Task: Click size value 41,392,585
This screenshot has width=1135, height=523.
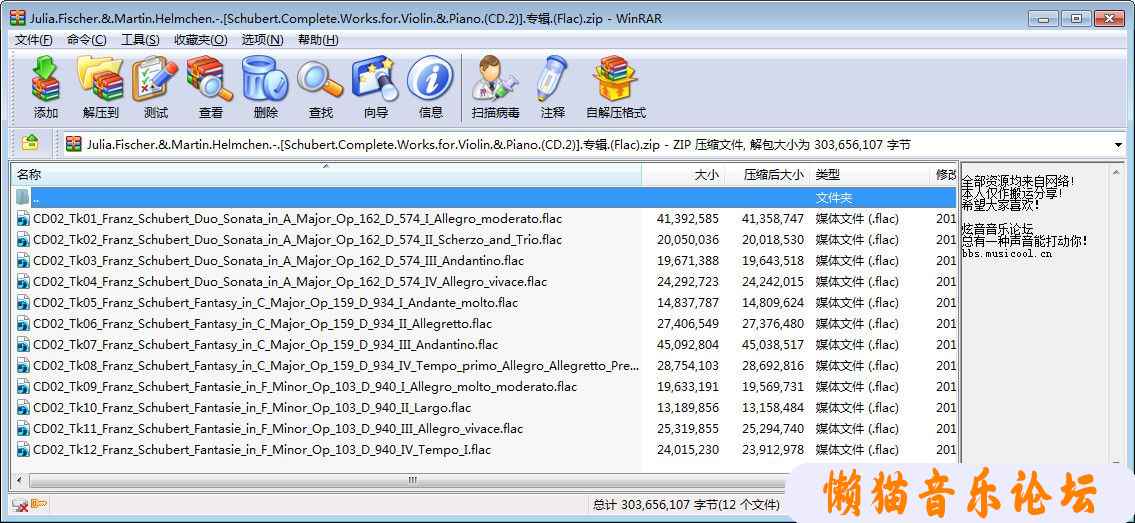Action: (x=688, y=218)
